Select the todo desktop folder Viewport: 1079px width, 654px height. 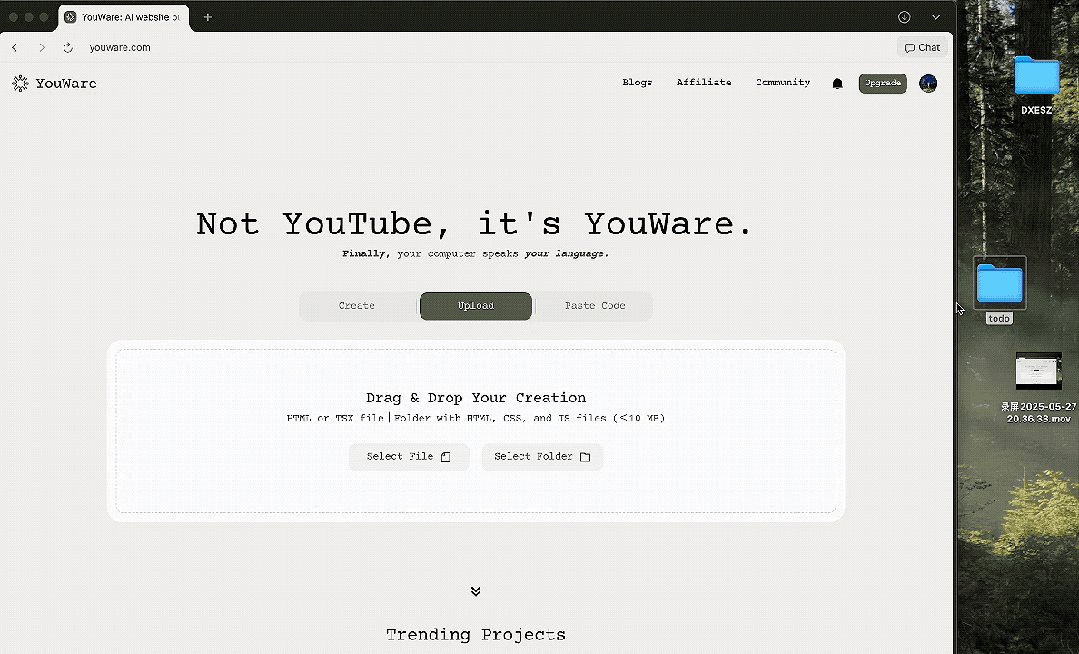[999, 284]
